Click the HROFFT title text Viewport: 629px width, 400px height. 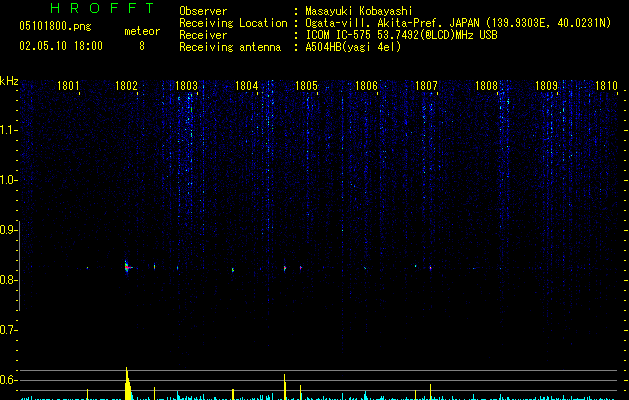pyautogui.click(x=102, y=8)
